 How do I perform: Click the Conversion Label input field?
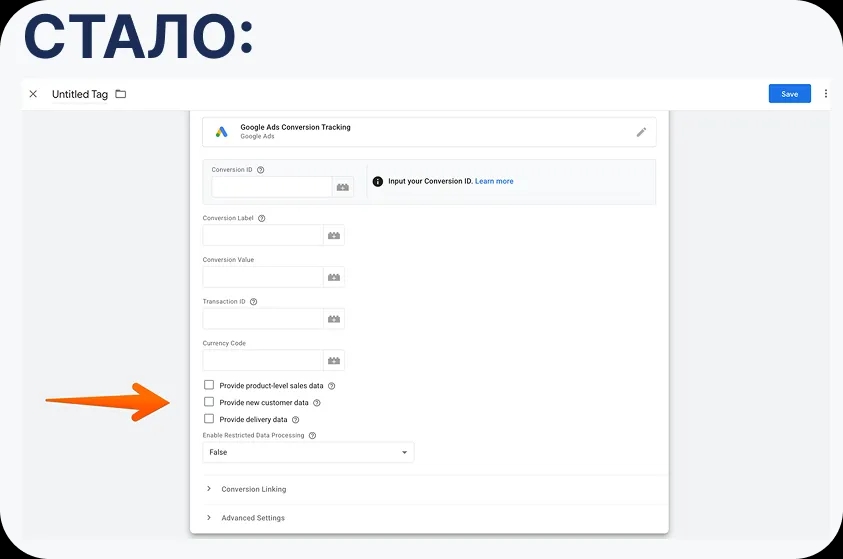263,235
